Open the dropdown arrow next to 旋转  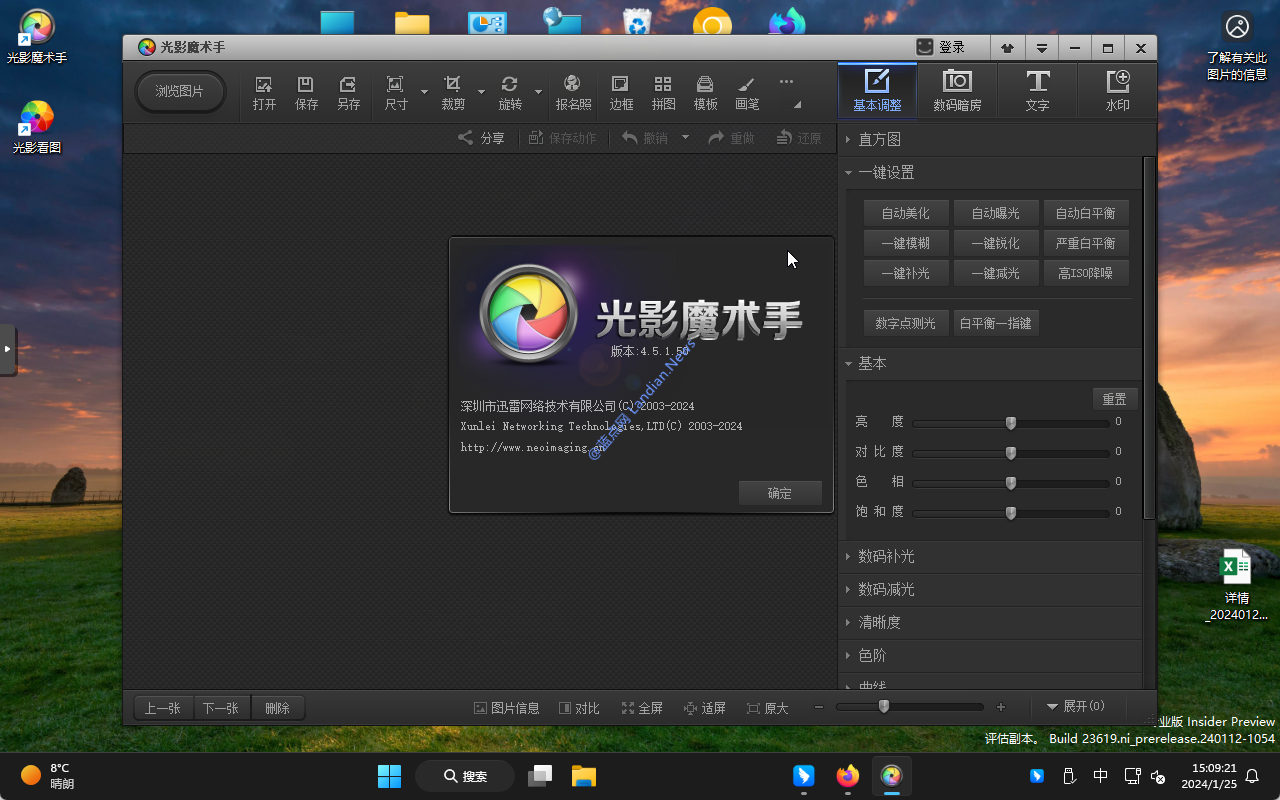538,92
